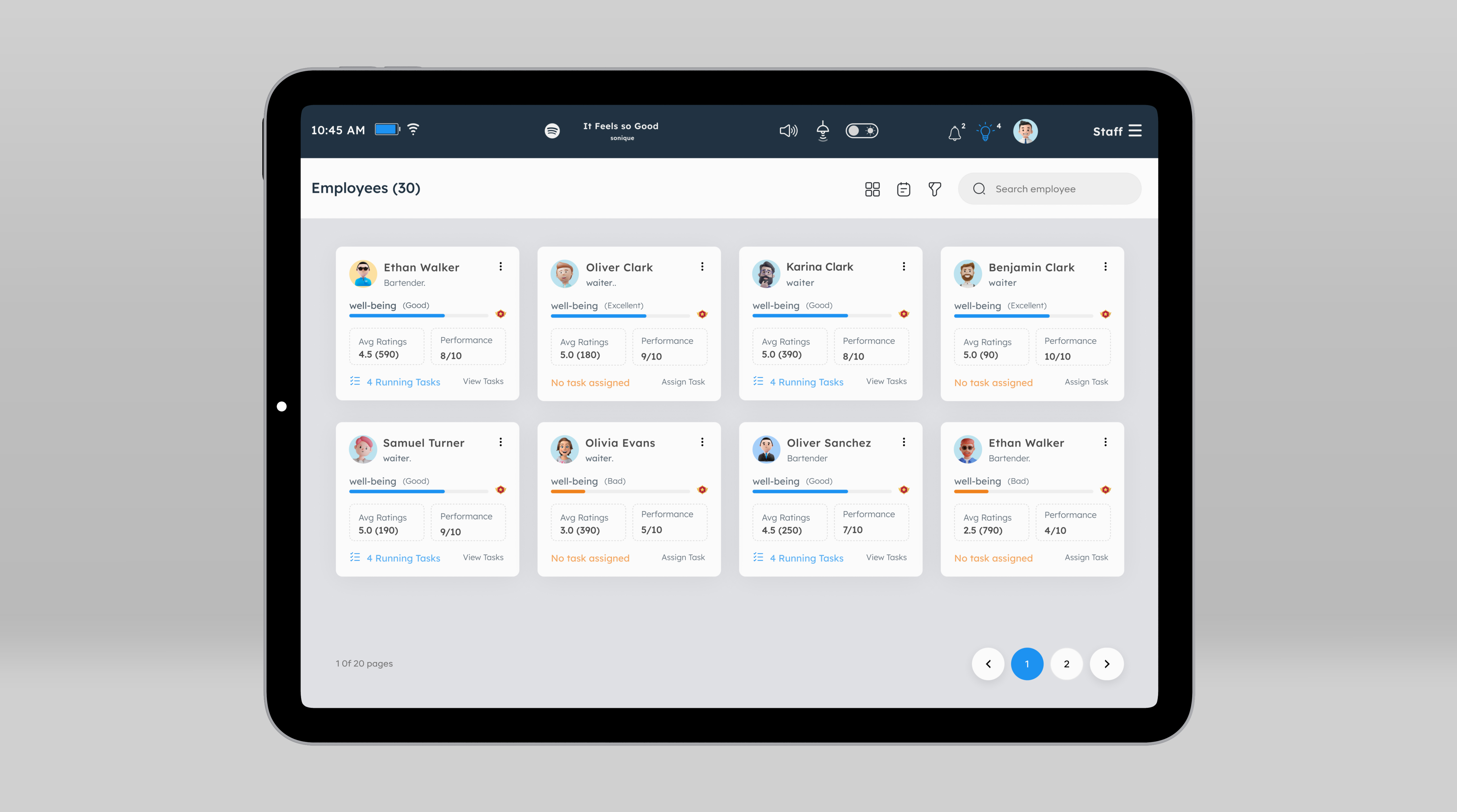This screenshot has height=812, width=1457.
Task: Open the user profile avatar in header
Action: tap(1025, 131)
